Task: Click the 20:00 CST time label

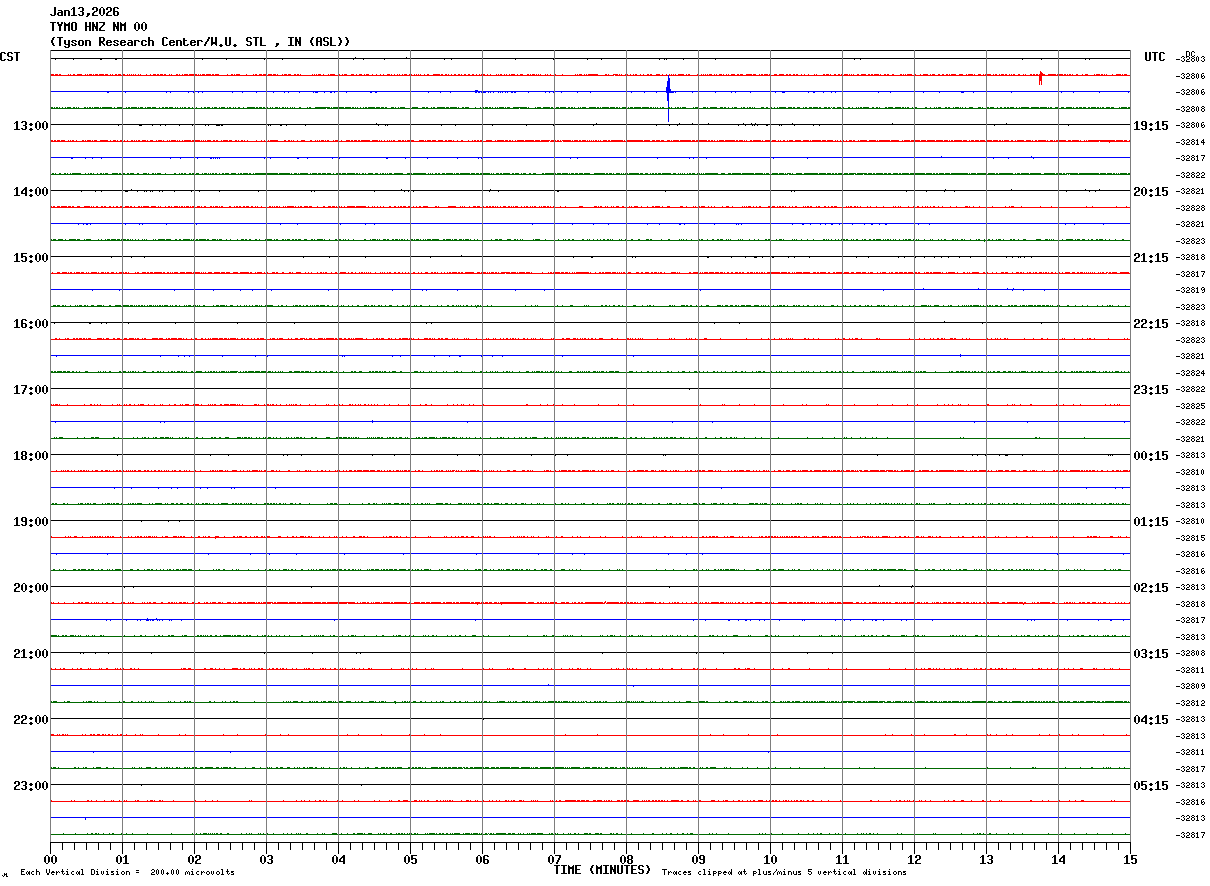Action: coord(30,587)
